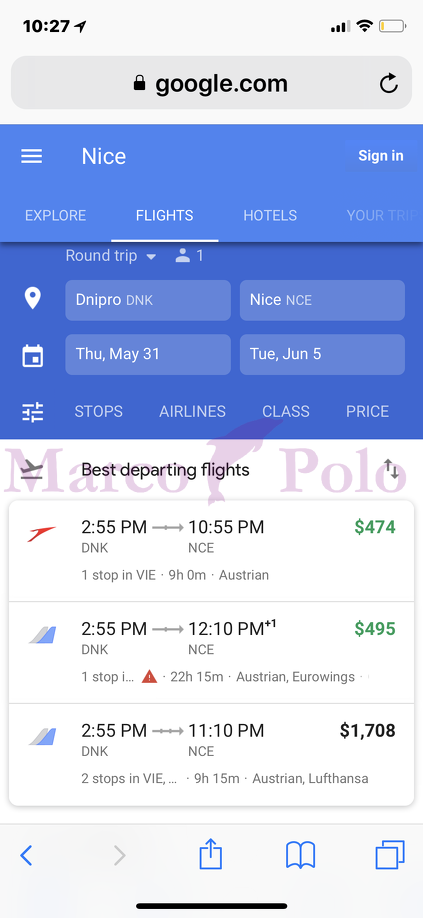The width and height of the screenshot is (423, 918).
Task: Click the sort results arrows icon
Action: point(391,470)
